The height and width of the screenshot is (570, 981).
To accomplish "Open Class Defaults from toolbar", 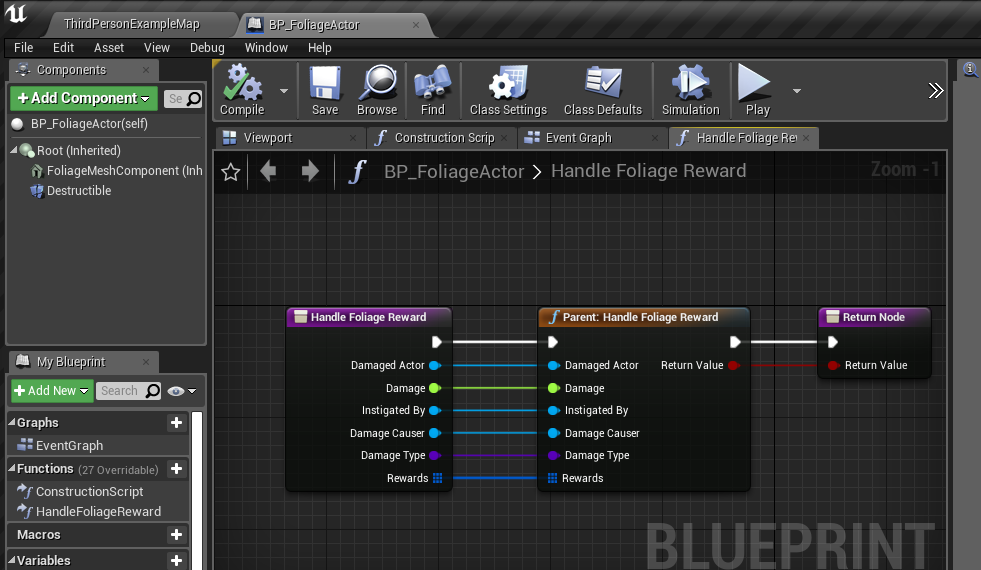I will (x=602, y=85).
